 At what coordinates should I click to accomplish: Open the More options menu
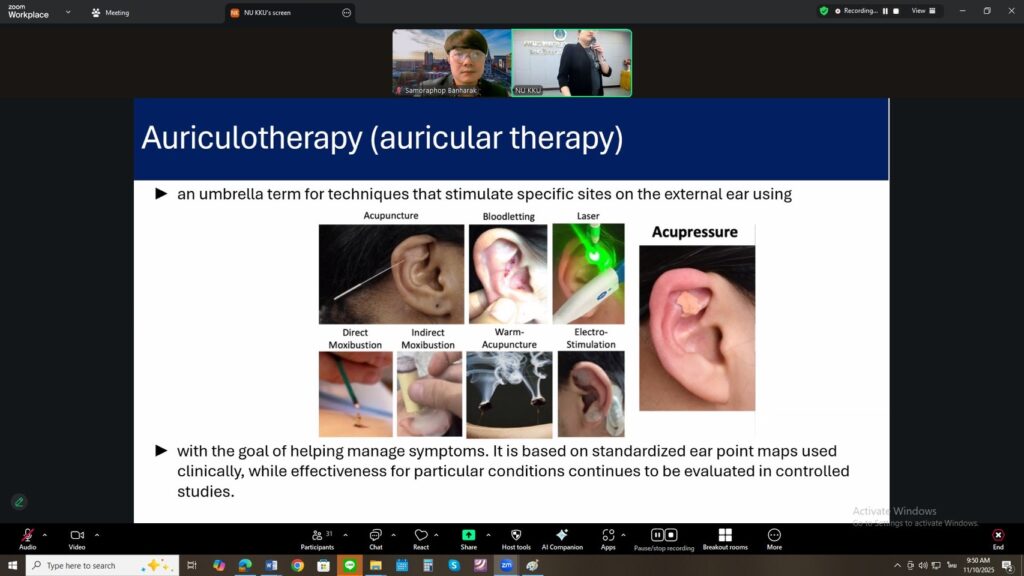click(774, 536)
